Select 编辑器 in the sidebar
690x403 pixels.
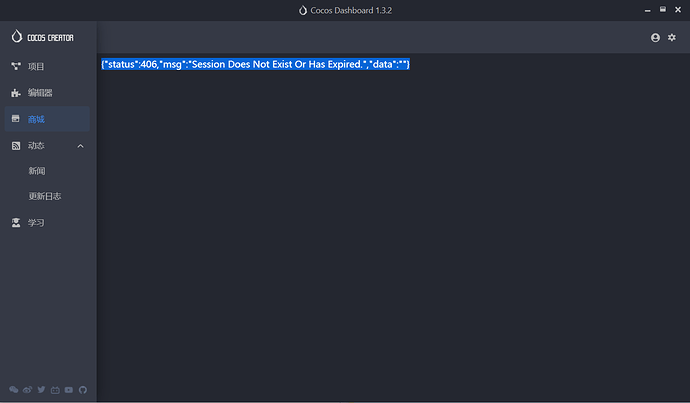tap(47, 93)
